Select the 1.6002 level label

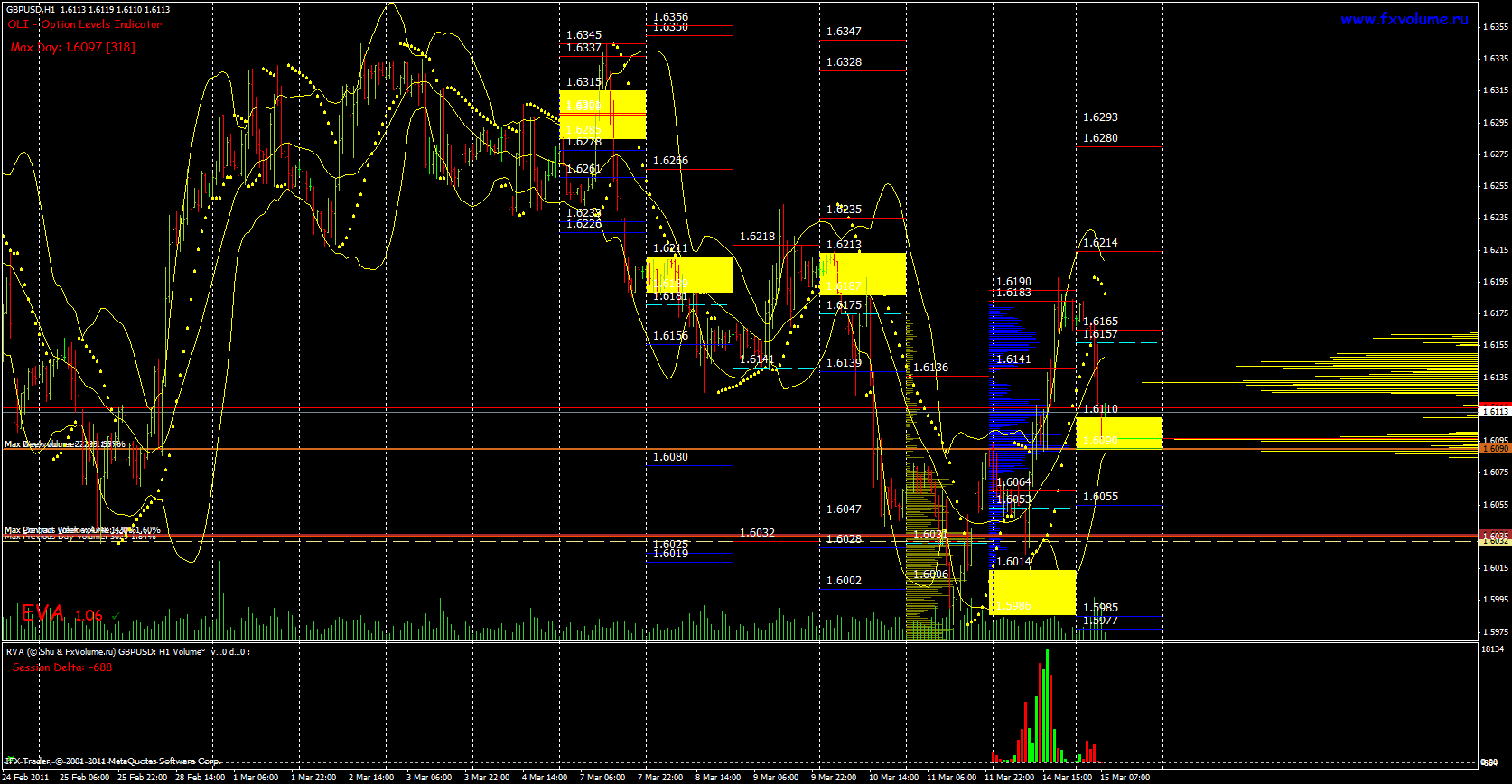844,581
